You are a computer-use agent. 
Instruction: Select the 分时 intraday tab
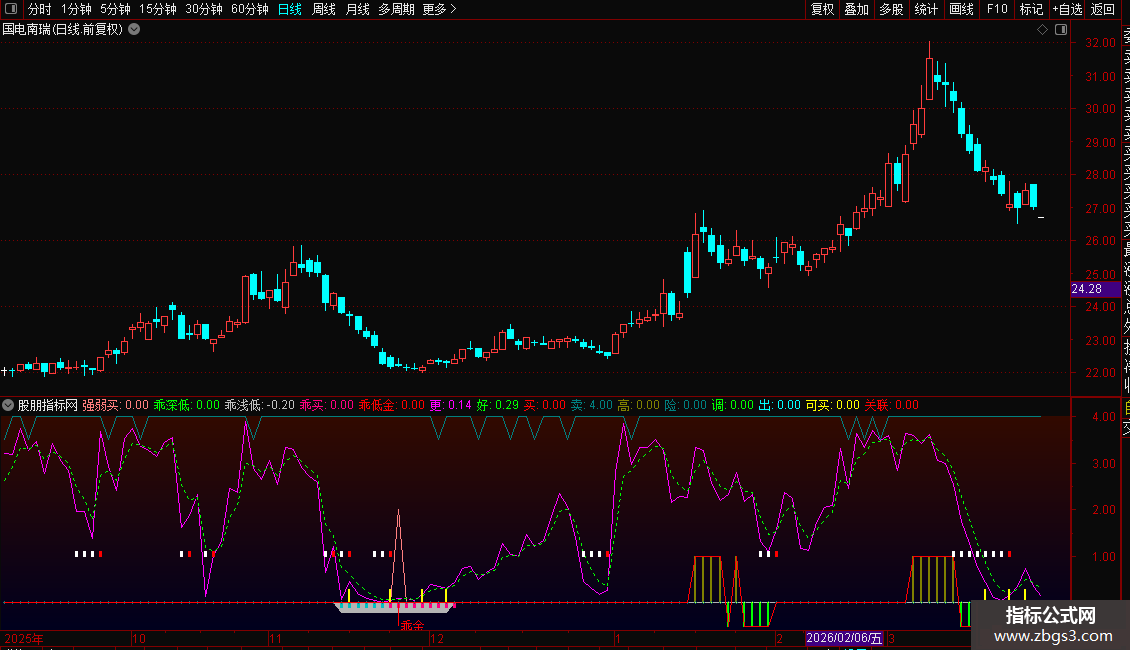pyautogui.click(x=39, y=9)
